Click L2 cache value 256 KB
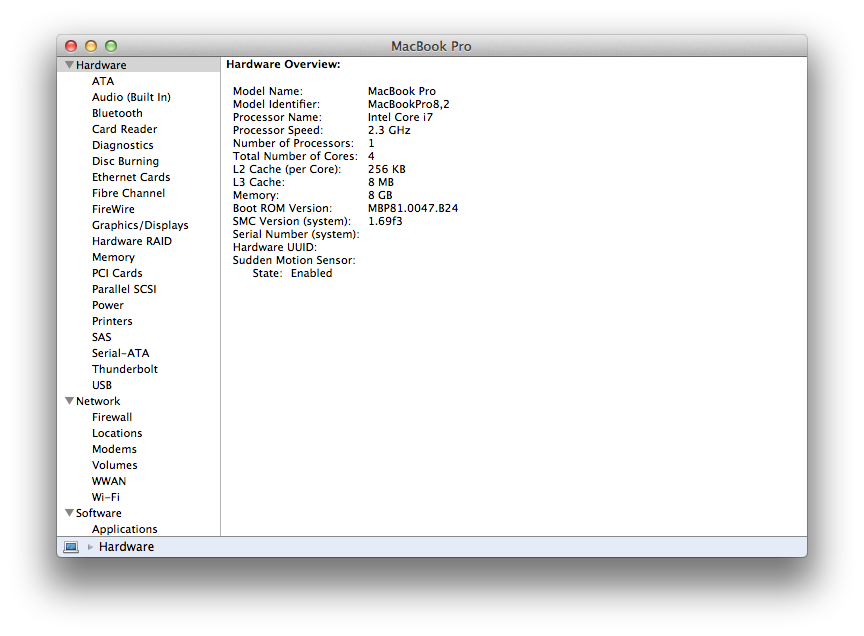This screenshot has width=864, height=636. [x=386, y=169]
